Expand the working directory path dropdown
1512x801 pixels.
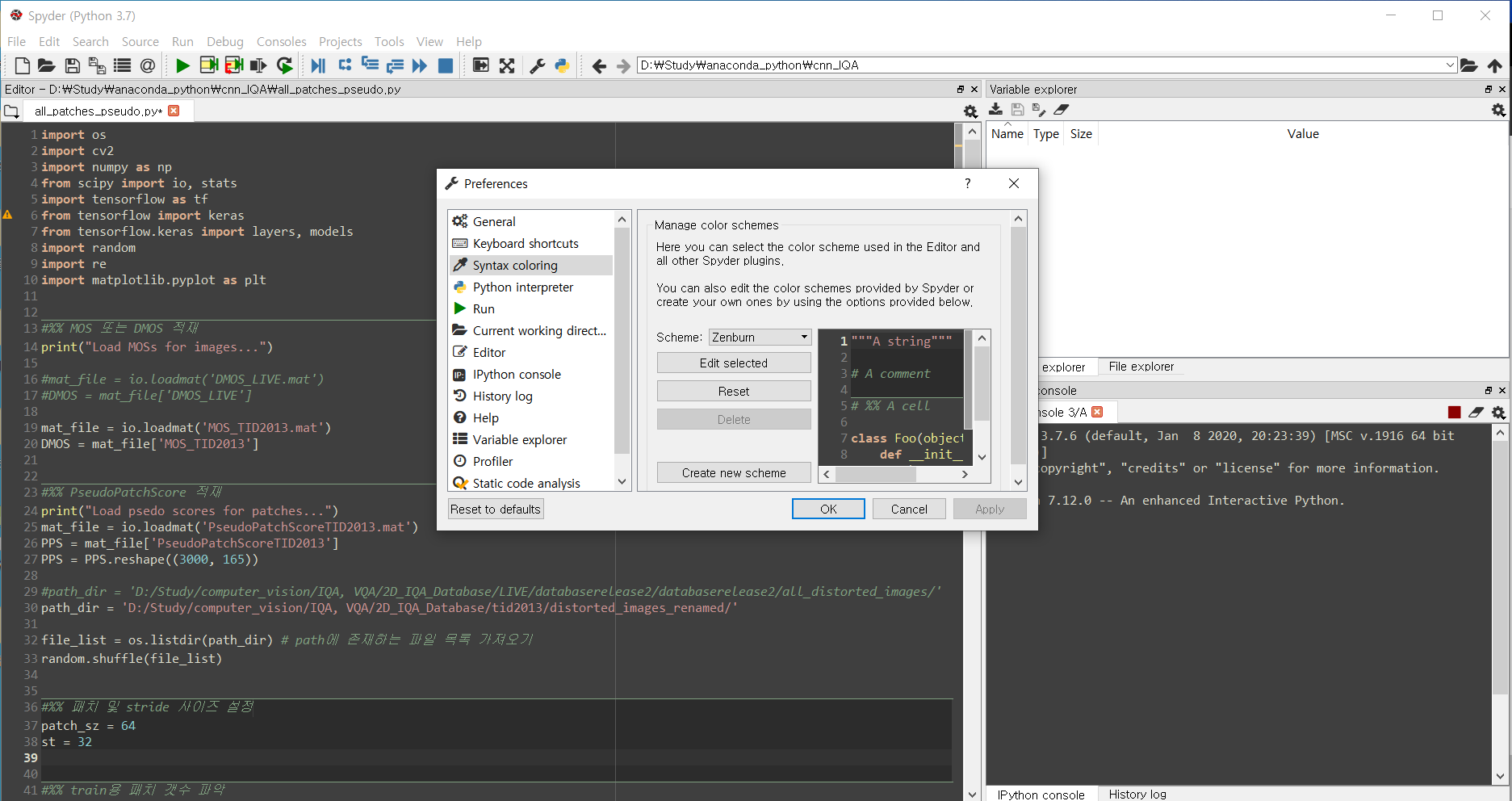pos(1450,65)
